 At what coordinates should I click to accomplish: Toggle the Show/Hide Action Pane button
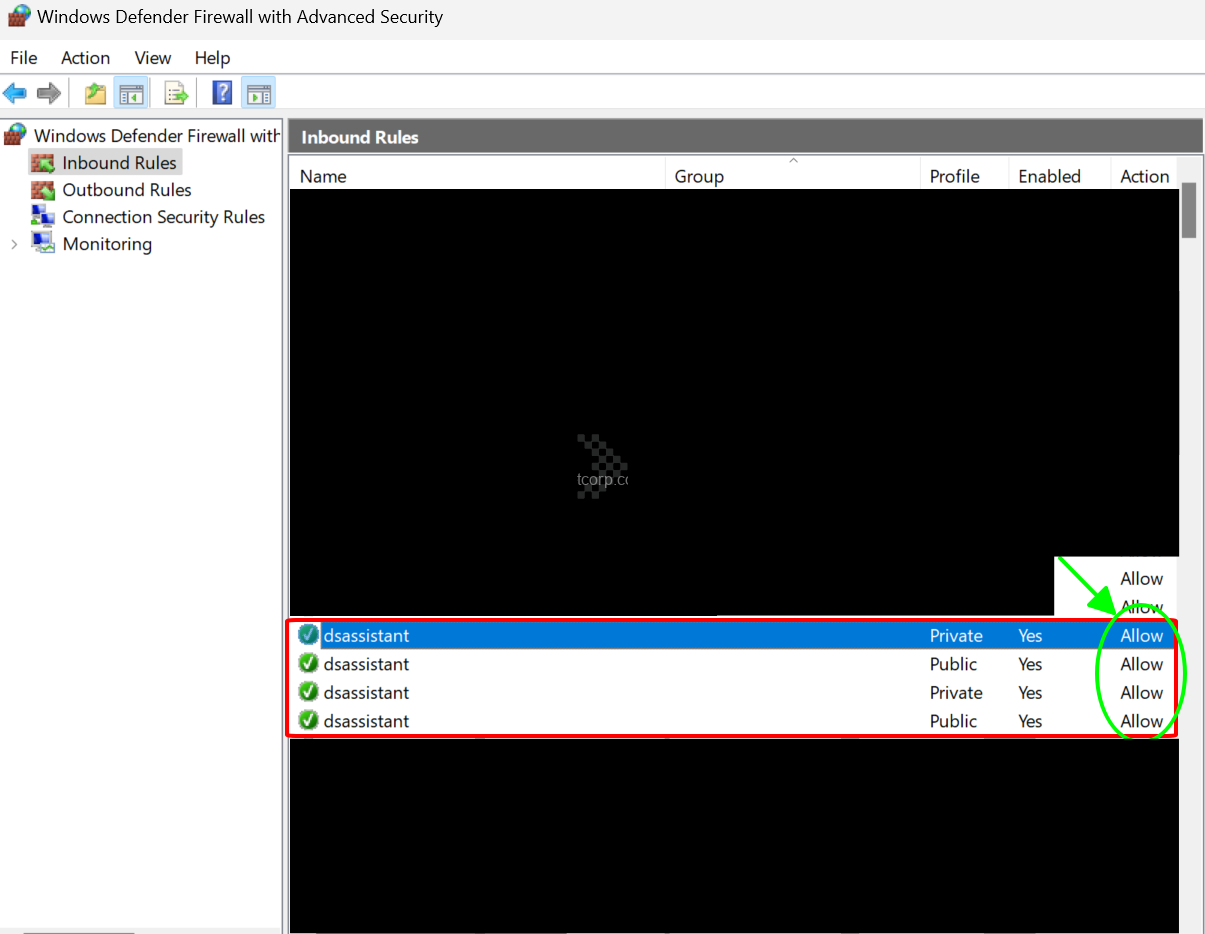coord(259,94)
